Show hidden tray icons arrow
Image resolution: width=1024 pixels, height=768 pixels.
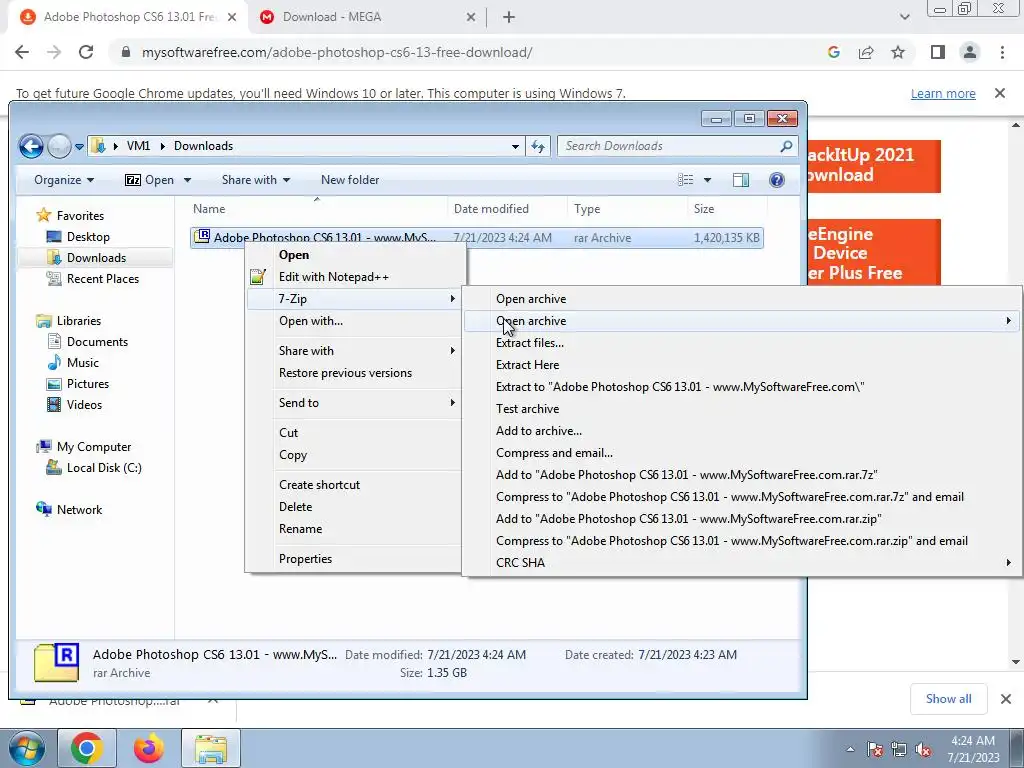(850, 749)
